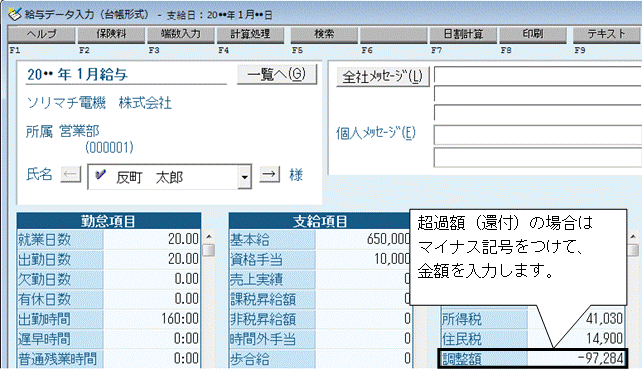Select the 有休日数 value cell
The height and width of the screenshot is (370, 642).
point(152,299)
